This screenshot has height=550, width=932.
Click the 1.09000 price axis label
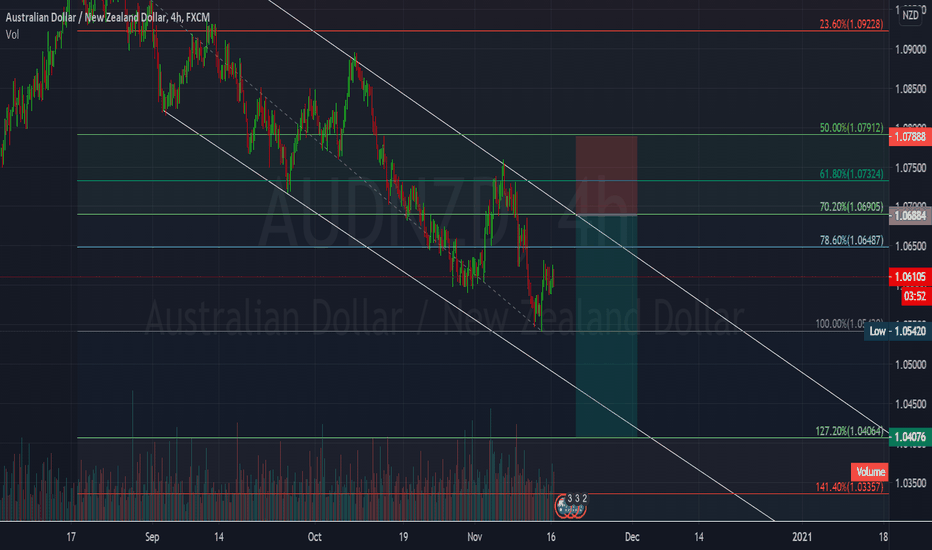(910, 49)
